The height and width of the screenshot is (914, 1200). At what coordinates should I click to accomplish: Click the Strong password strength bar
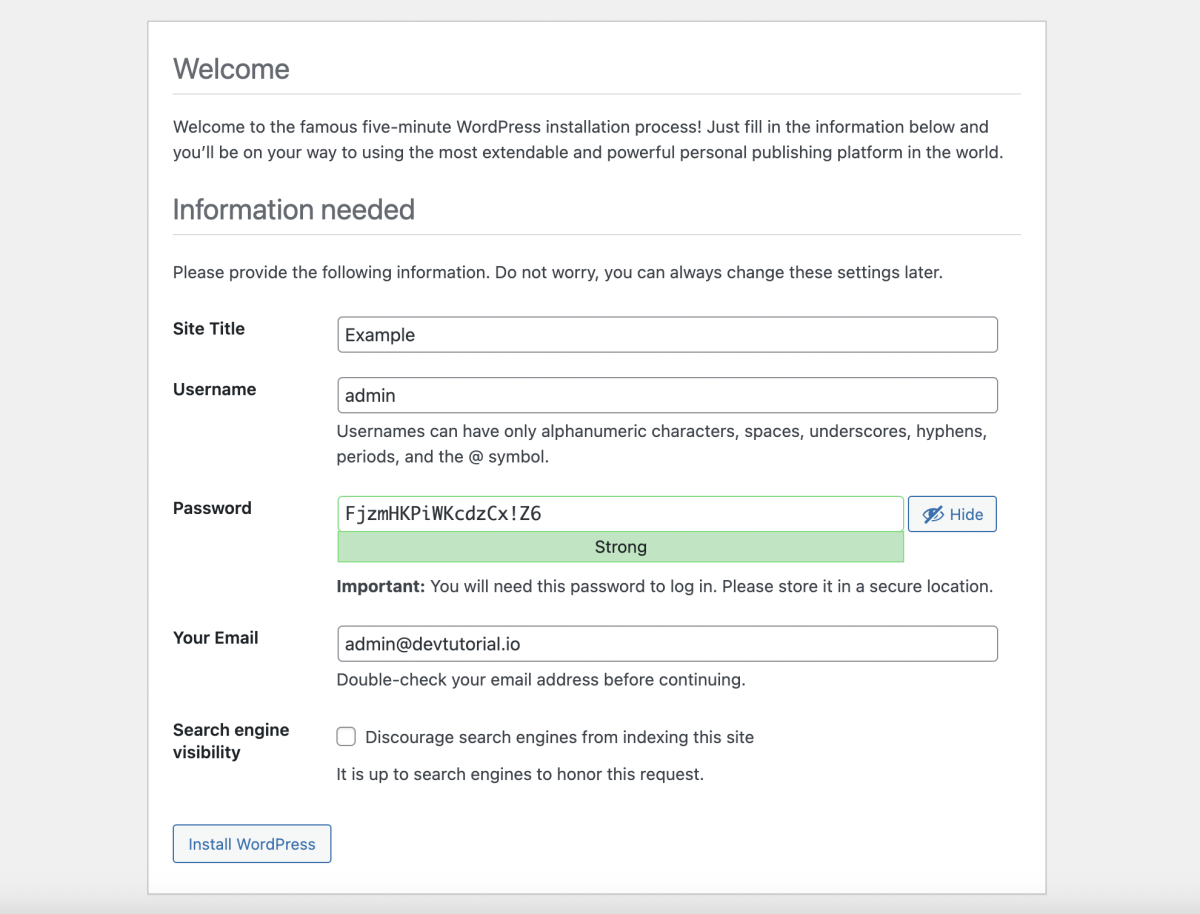click(620, 547)
